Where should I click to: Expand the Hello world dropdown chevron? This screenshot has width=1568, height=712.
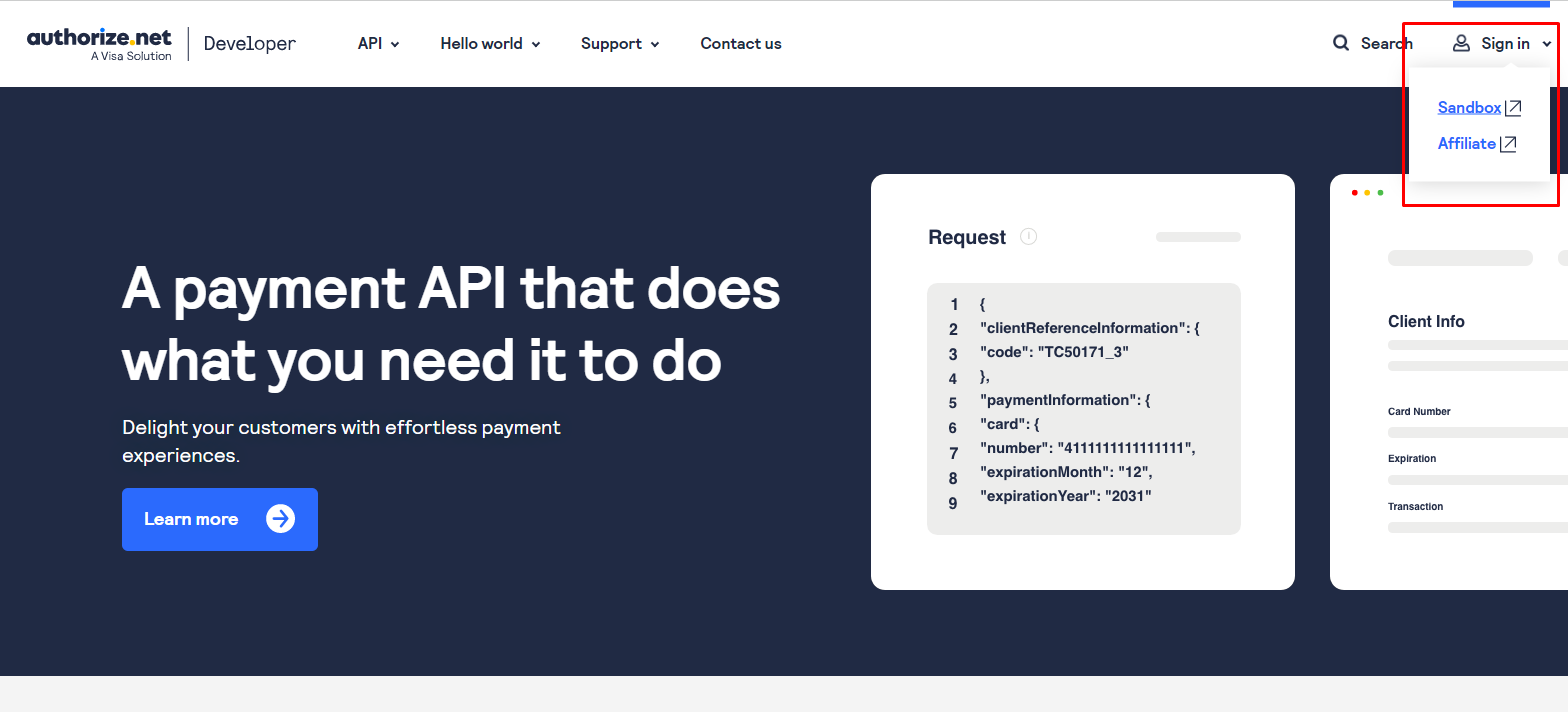536,44
